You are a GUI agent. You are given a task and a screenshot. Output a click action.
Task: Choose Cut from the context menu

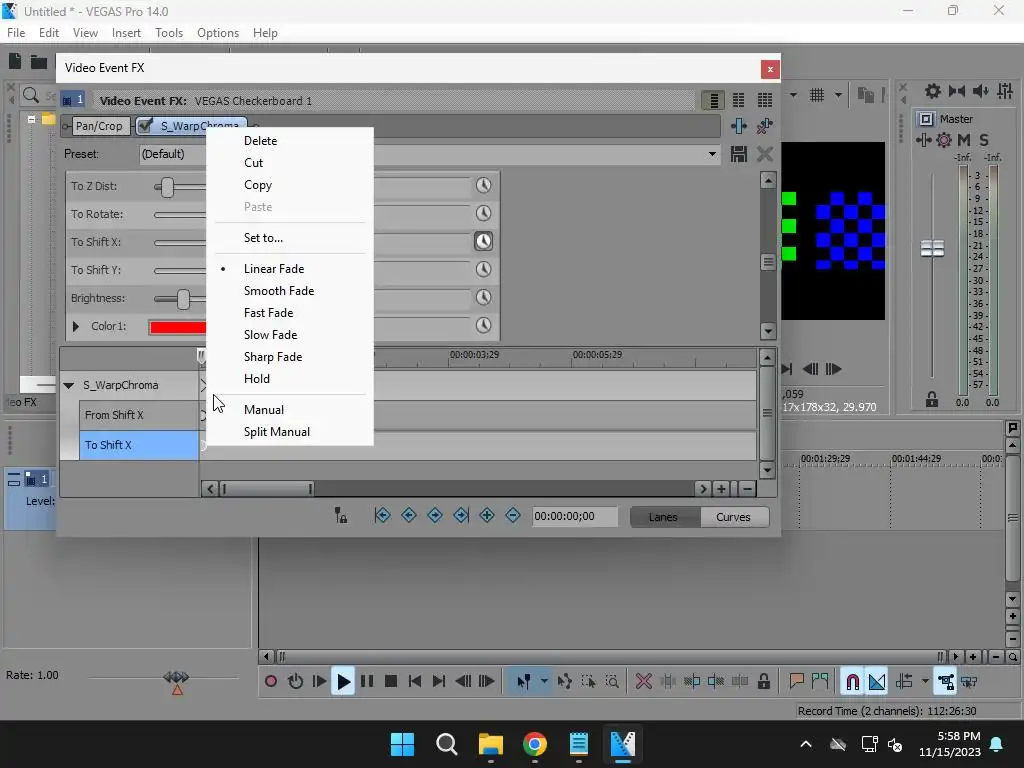253,163
